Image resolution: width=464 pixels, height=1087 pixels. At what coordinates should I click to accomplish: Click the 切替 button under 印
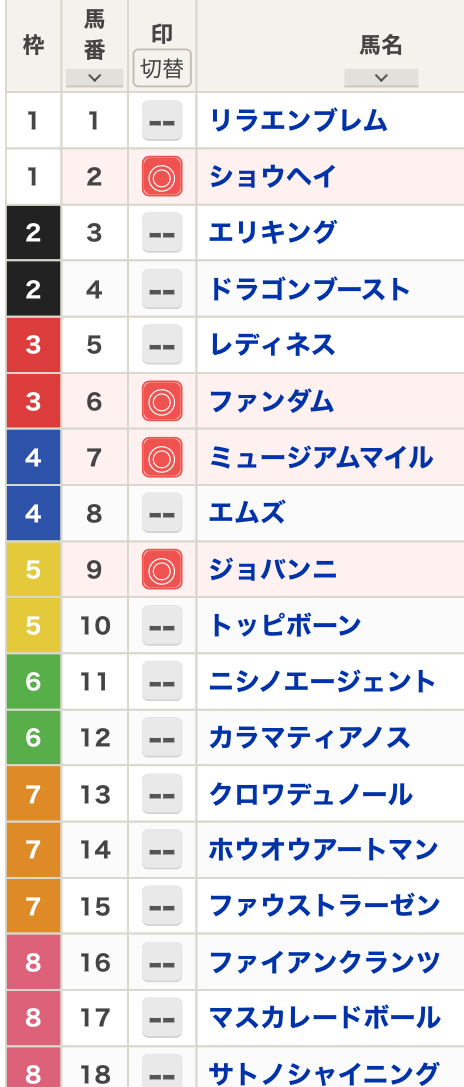162,68
